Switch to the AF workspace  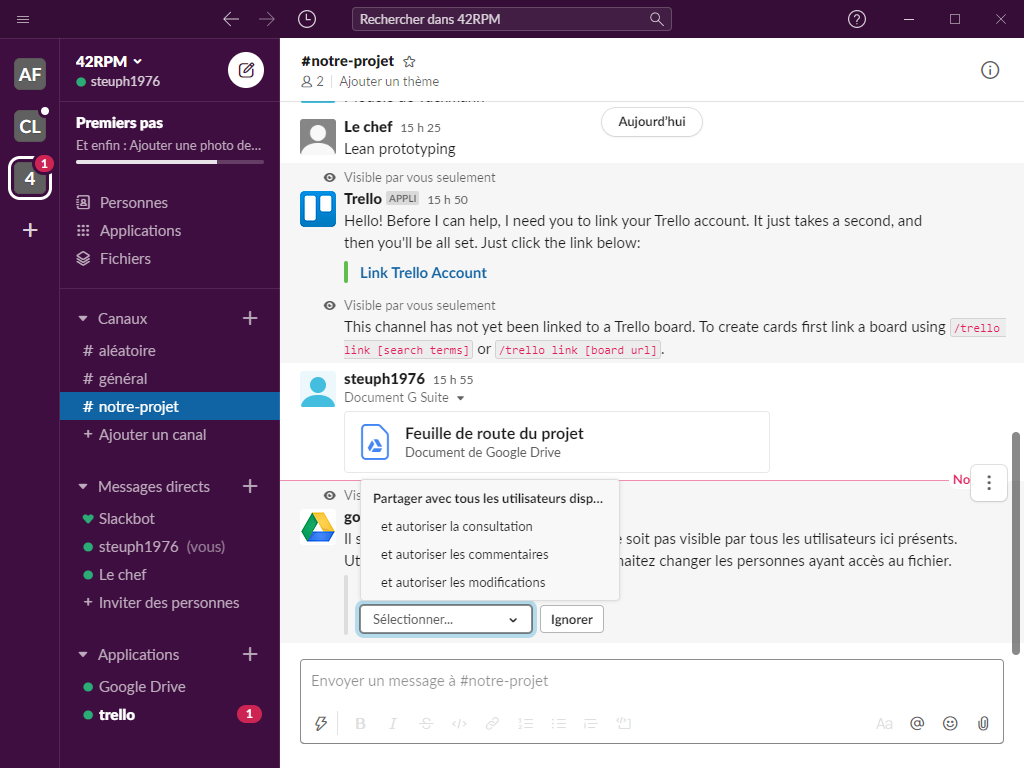click(x=30, y=74)
